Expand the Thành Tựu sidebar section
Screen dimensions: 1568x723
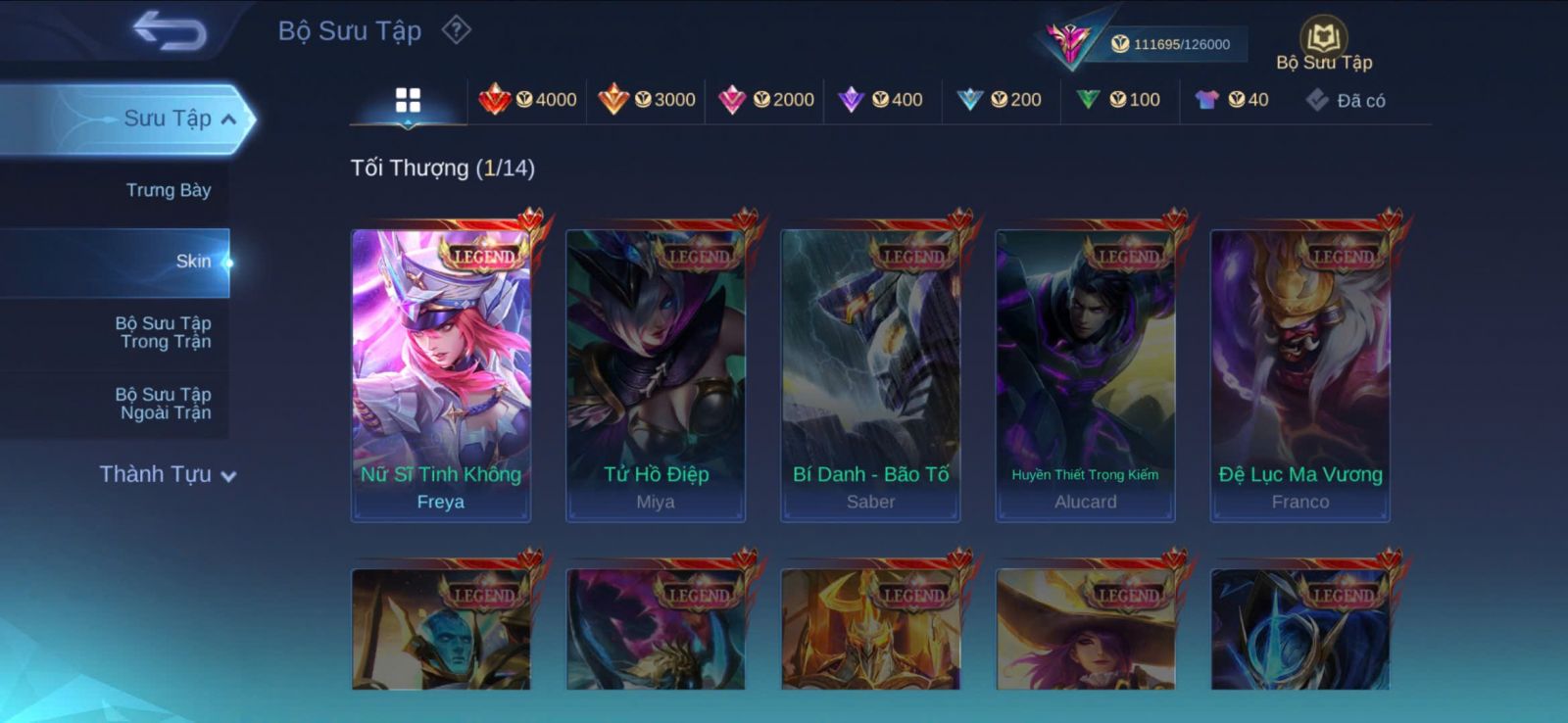click(168, 474)
